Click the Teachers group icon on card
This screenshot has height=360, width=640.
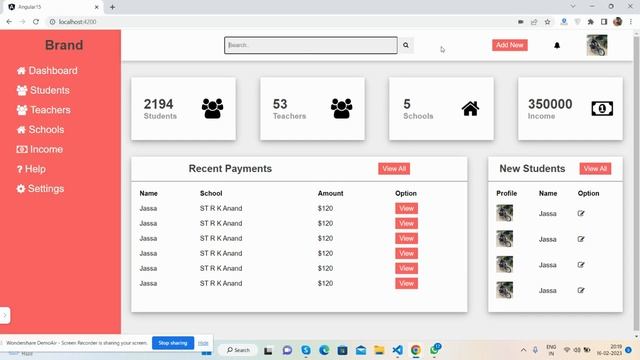341,109
